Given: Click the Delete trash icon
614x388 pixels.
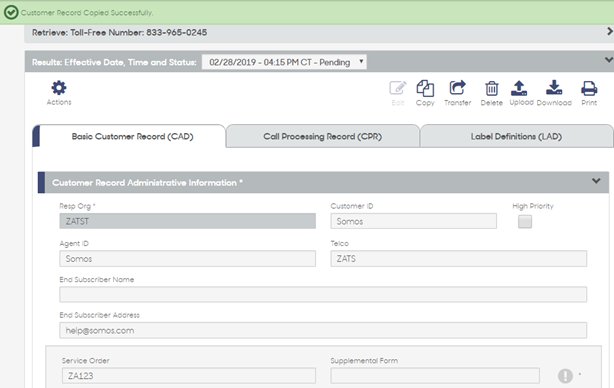Looking at the screenshot, I should (x=491, y=88).
